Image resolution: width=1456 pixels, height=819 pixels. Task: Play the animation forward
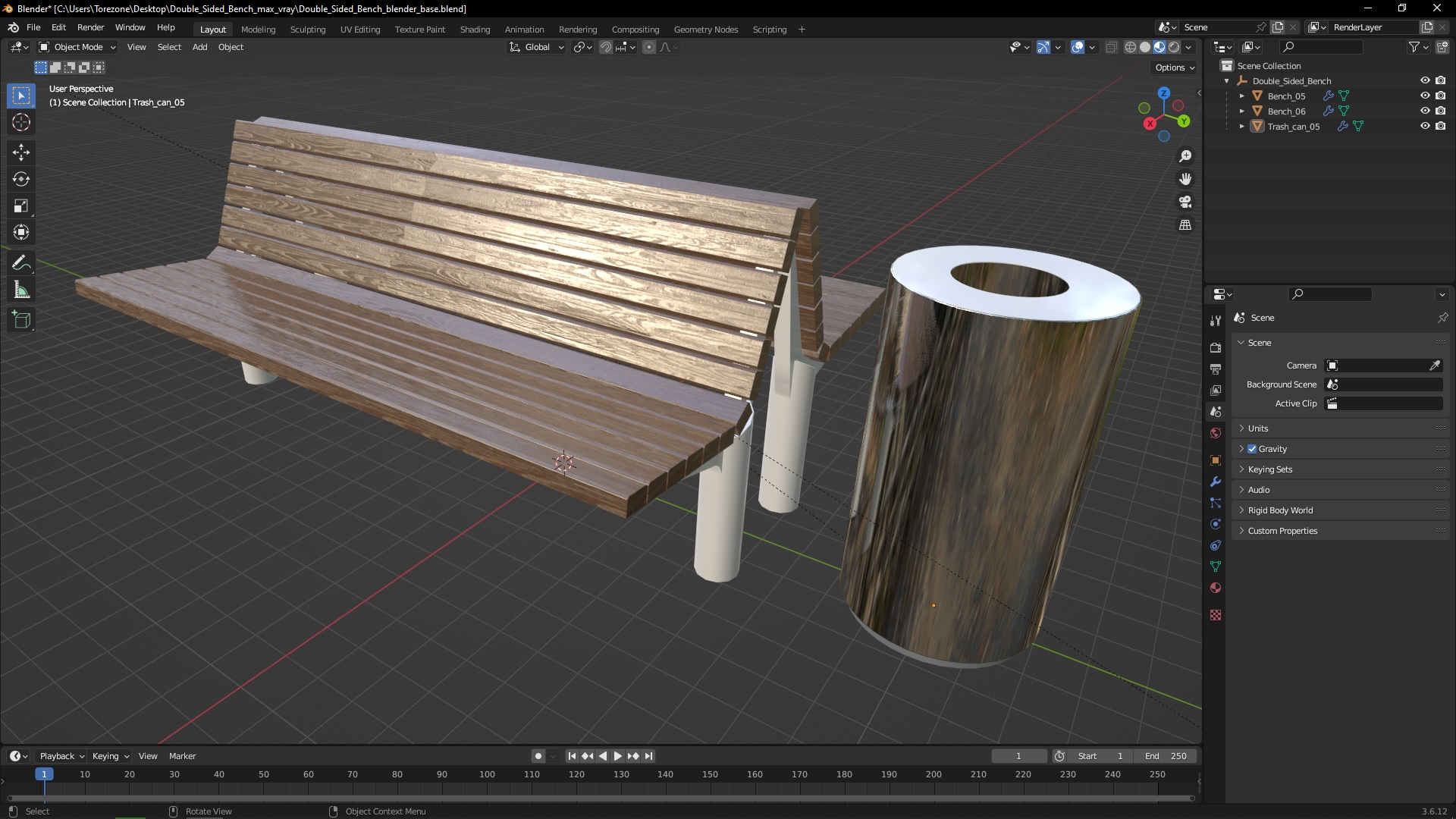pyautogui.click(x=617, y=756)
